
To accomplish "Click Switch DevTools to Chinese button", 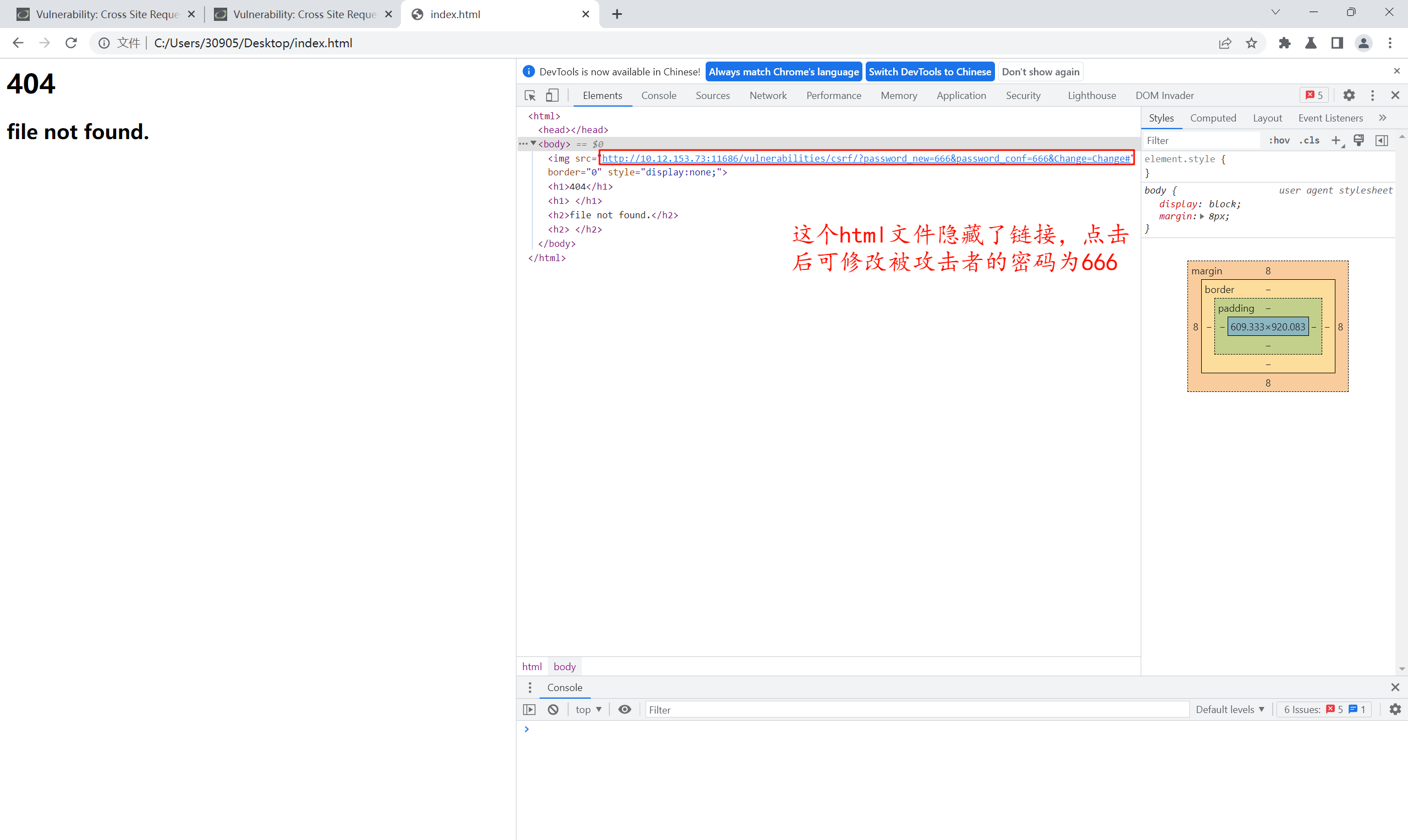I will pyautogui.click(x=930, y=72).
